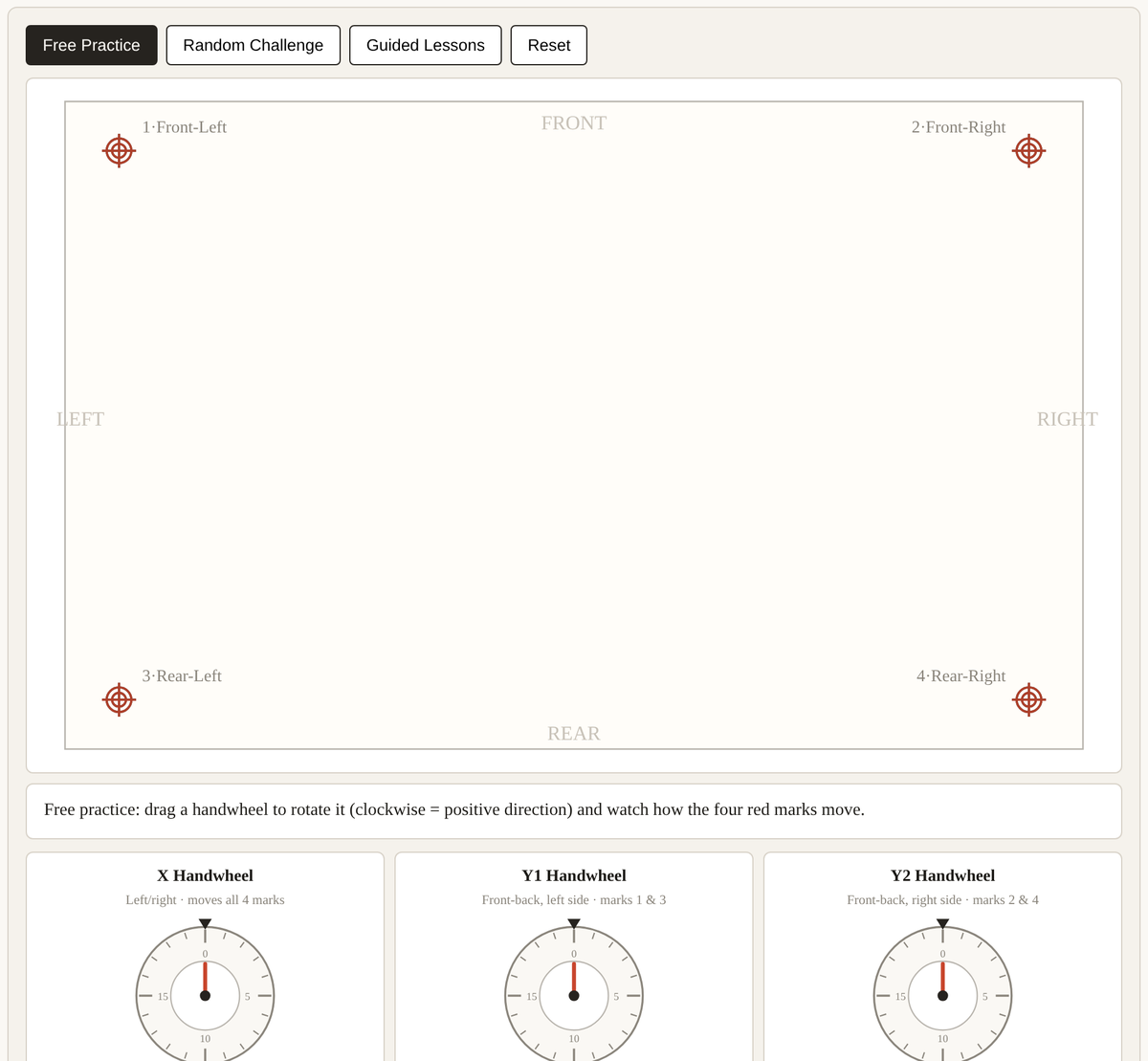Click the Y1 Handwheel dial

(574, 995)
